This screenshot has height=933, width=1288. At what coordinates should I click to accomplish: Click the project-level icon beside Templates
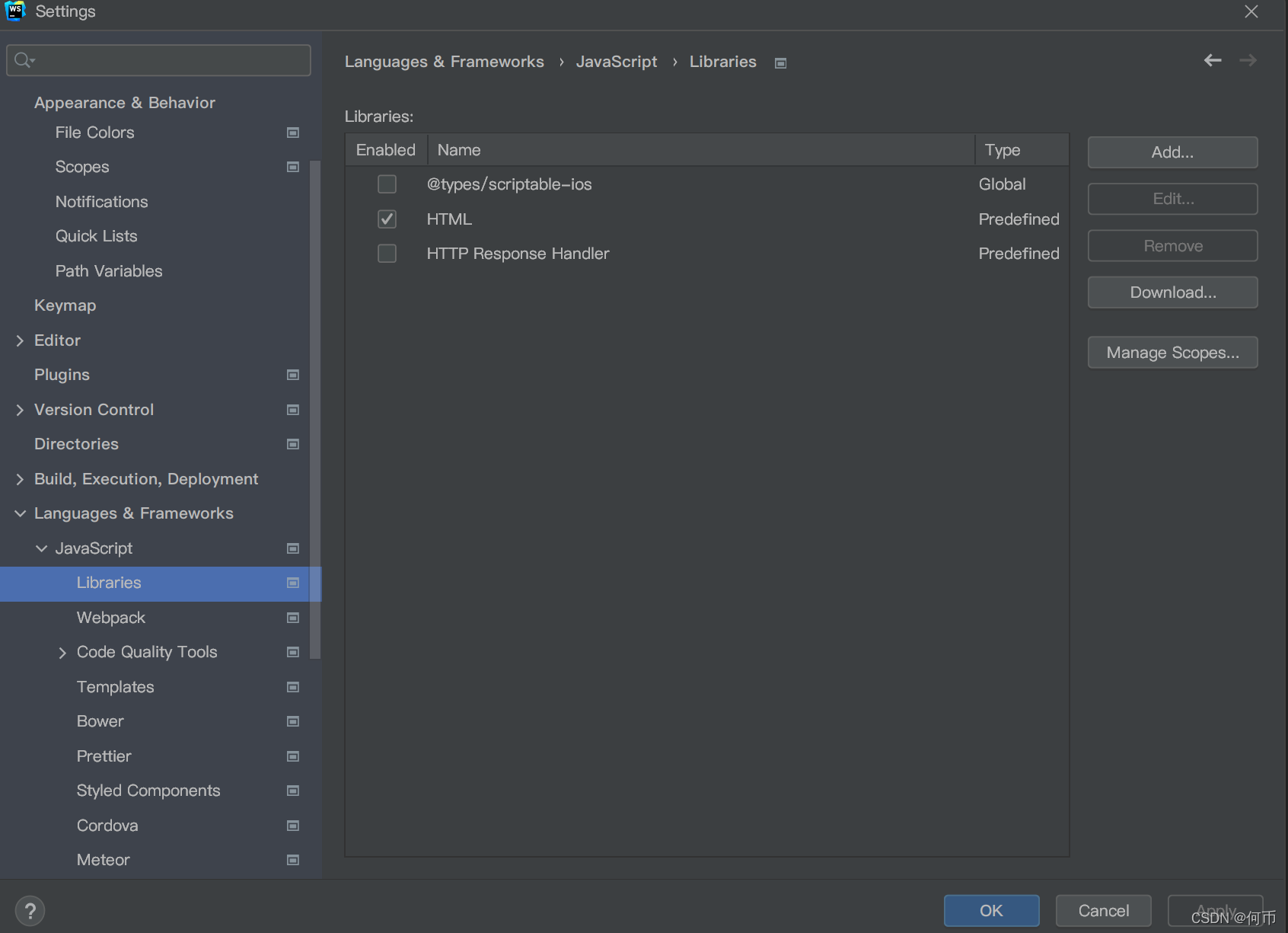[x=292, y=687]
